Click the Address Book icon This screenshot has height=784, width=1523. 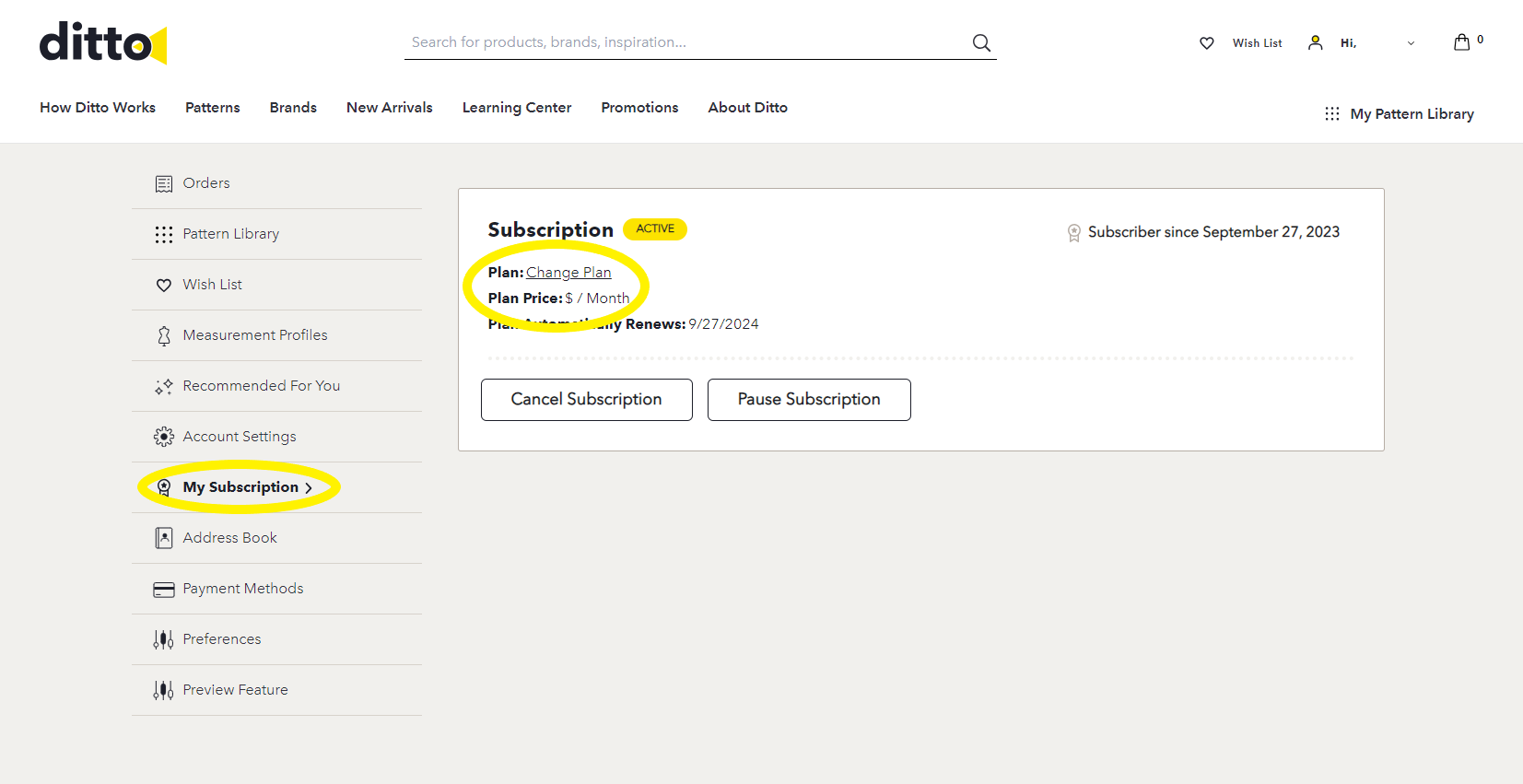point(164,538)
